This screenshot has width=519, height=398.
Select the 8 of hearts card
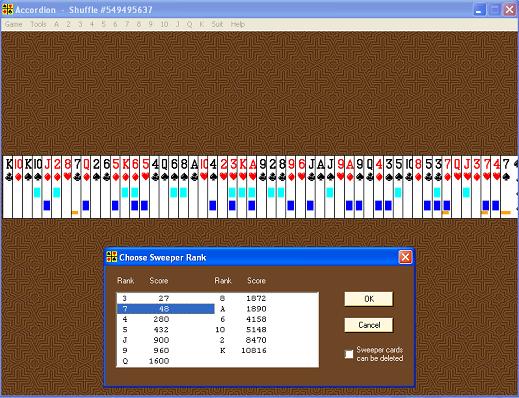[67, 187]
